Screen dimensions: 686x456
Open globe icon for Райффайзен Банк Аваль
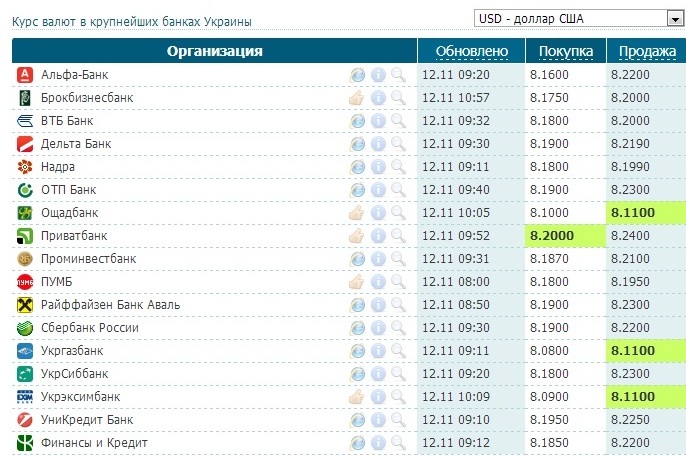click(x=357, y=305)
